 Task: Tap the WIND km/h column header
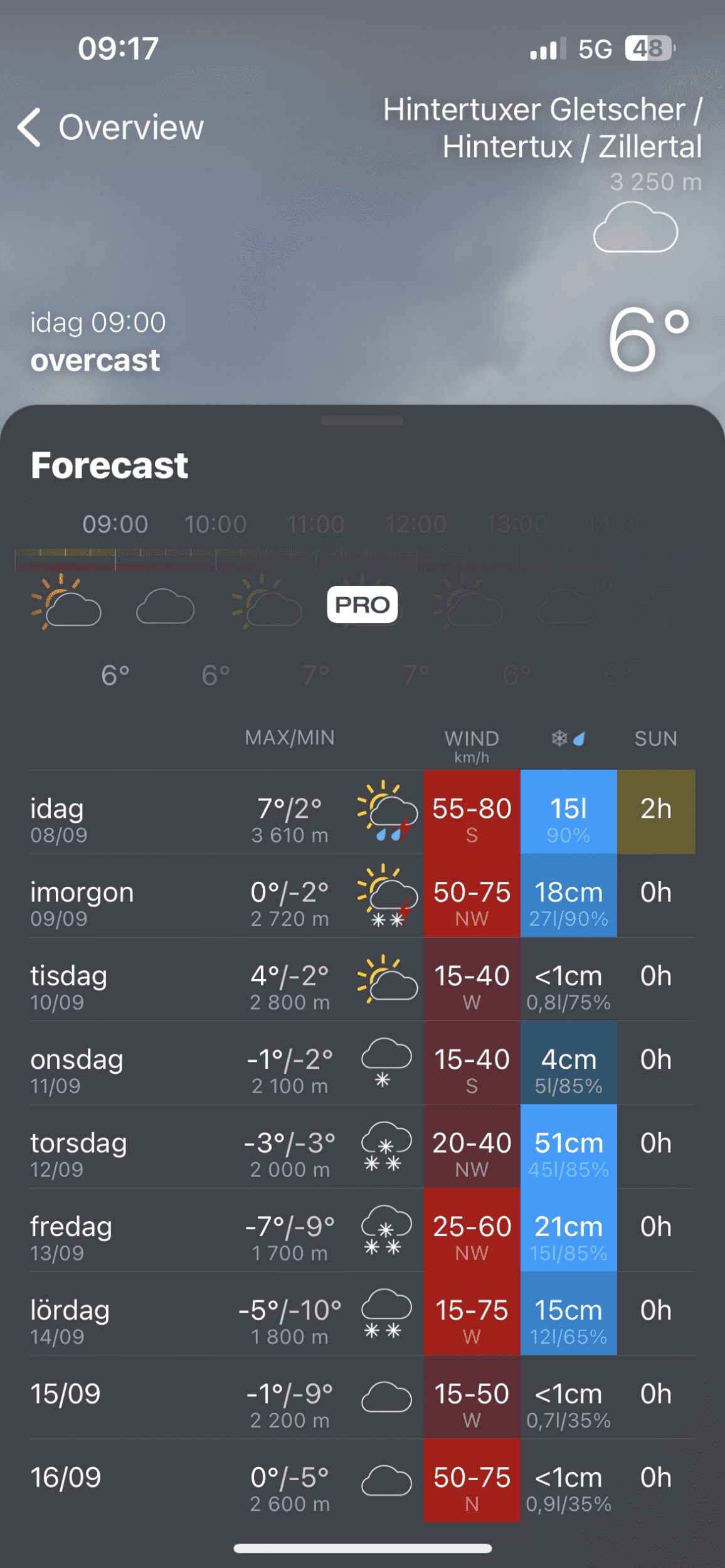pos(472,744)
